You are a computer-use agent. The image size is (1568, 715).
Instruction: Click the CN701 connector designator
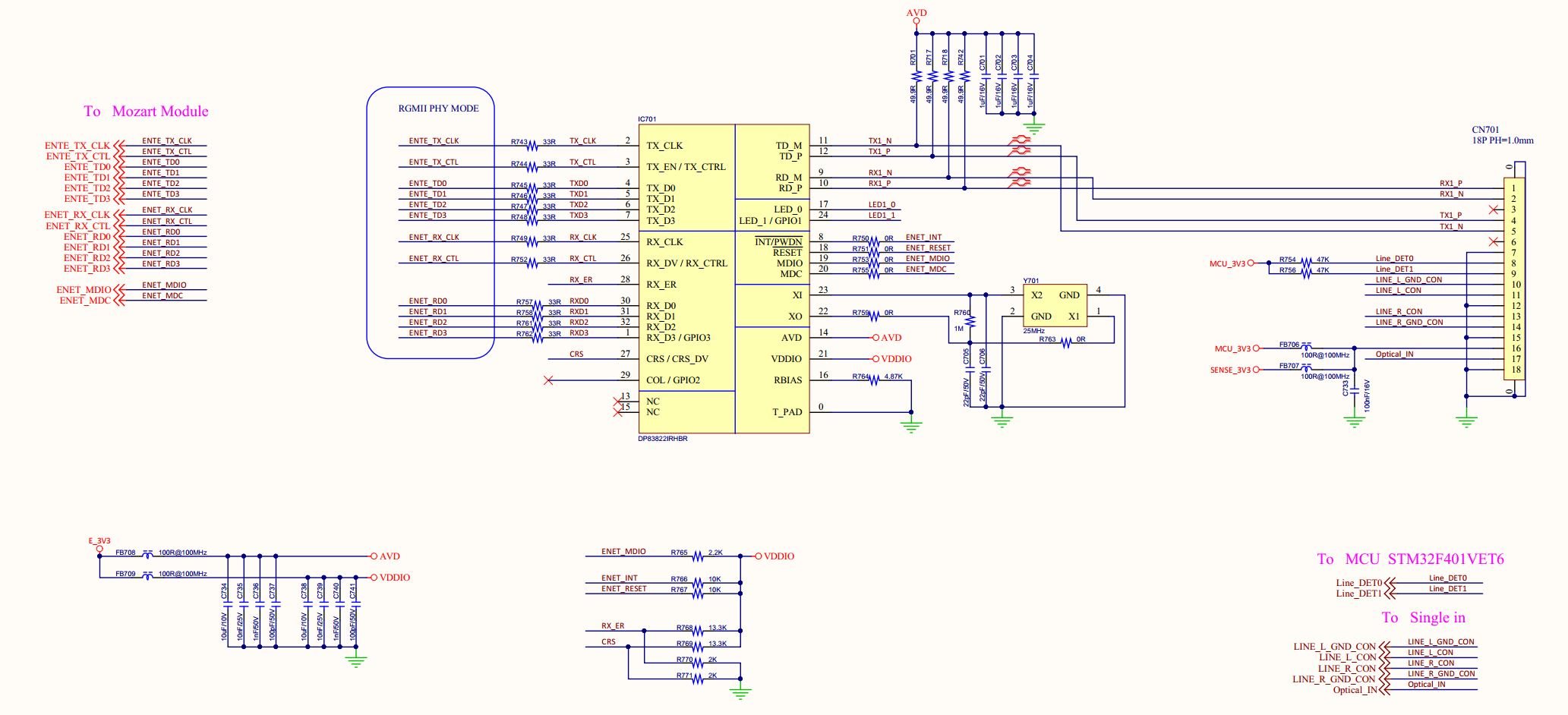tap(1485, 130)
